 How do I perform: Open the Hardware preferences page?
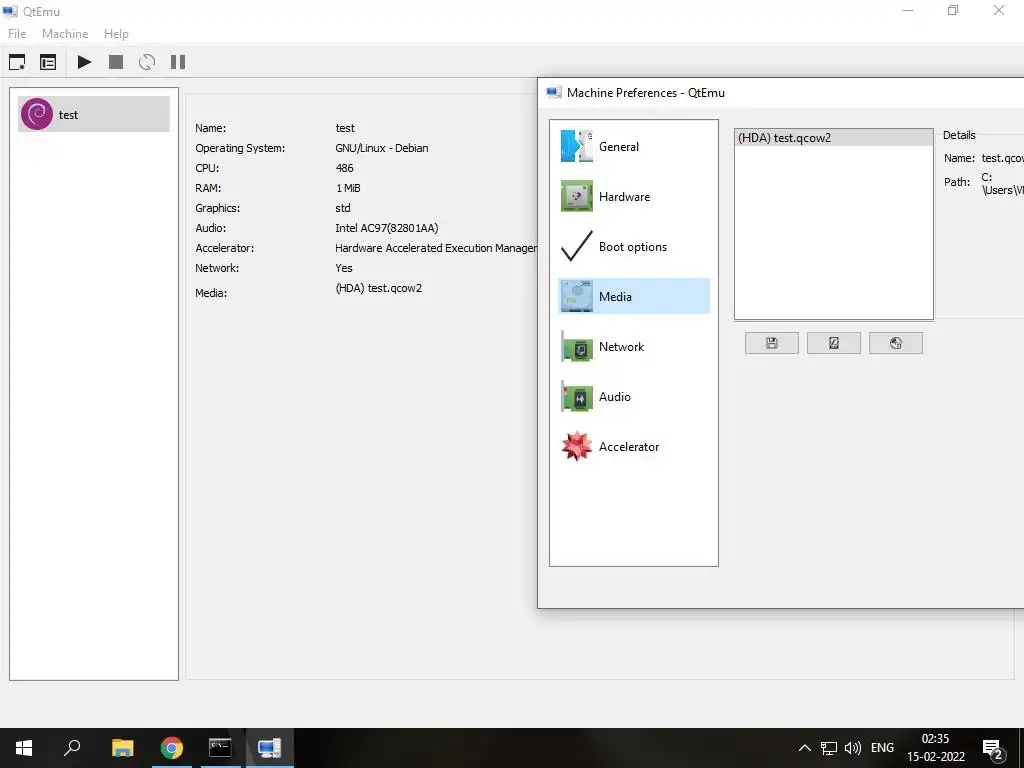click(634, 197)
